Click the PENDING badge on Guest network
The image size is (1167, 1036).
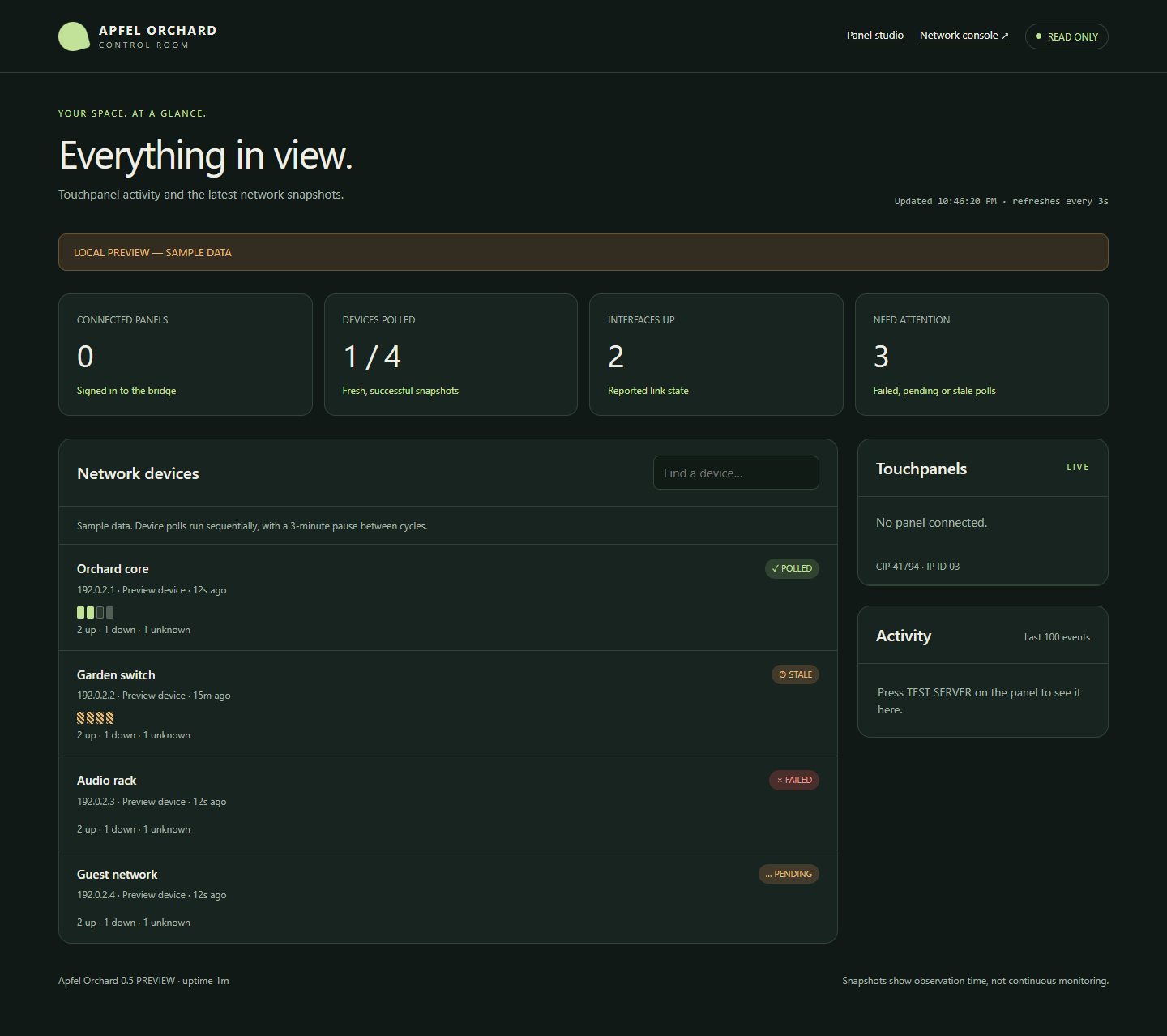click(x=789, y=874)
